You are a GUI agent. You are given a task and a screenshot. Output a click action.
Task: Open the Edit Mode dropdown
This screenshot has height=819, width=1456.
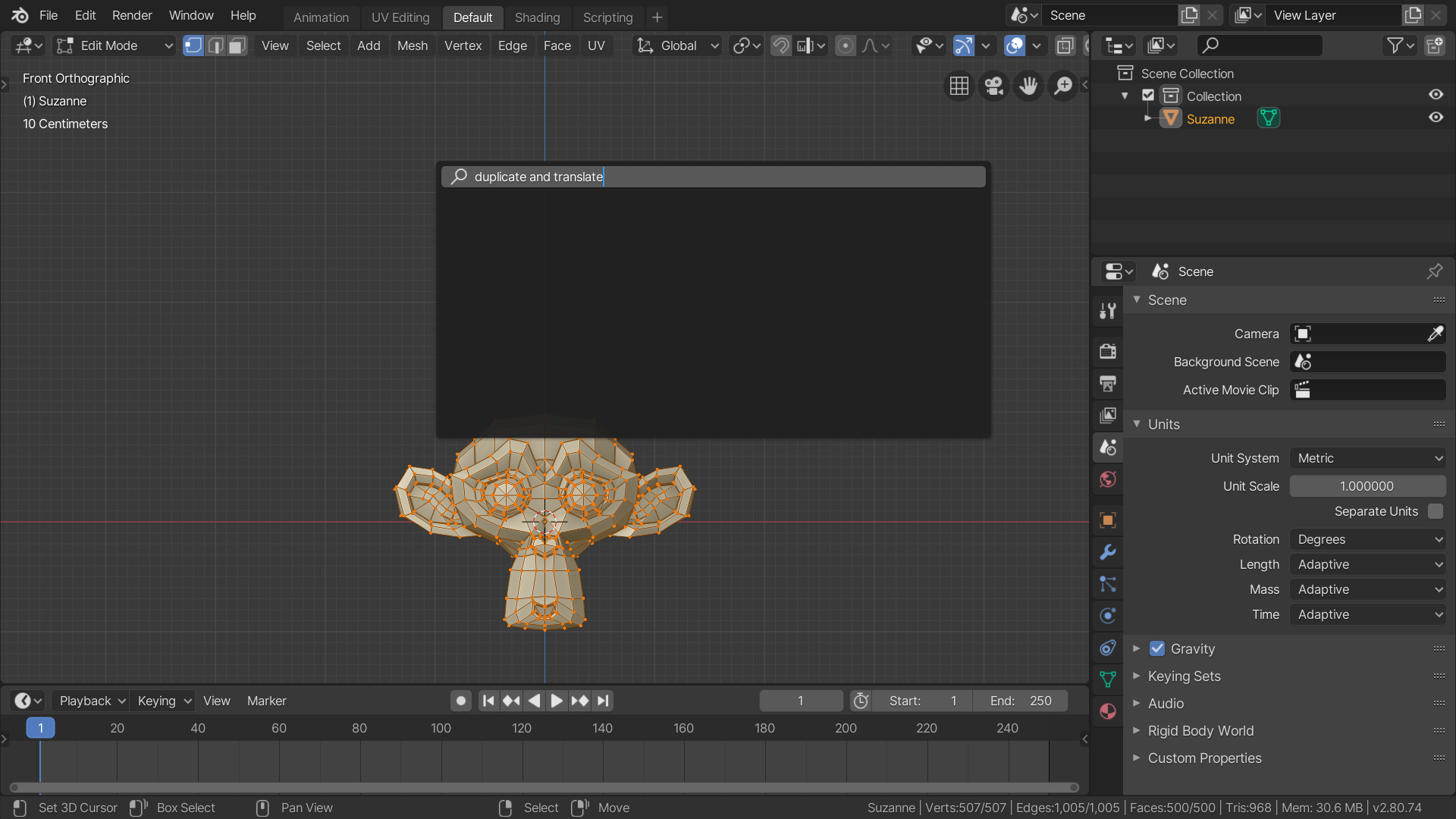(x=115, y=45)
